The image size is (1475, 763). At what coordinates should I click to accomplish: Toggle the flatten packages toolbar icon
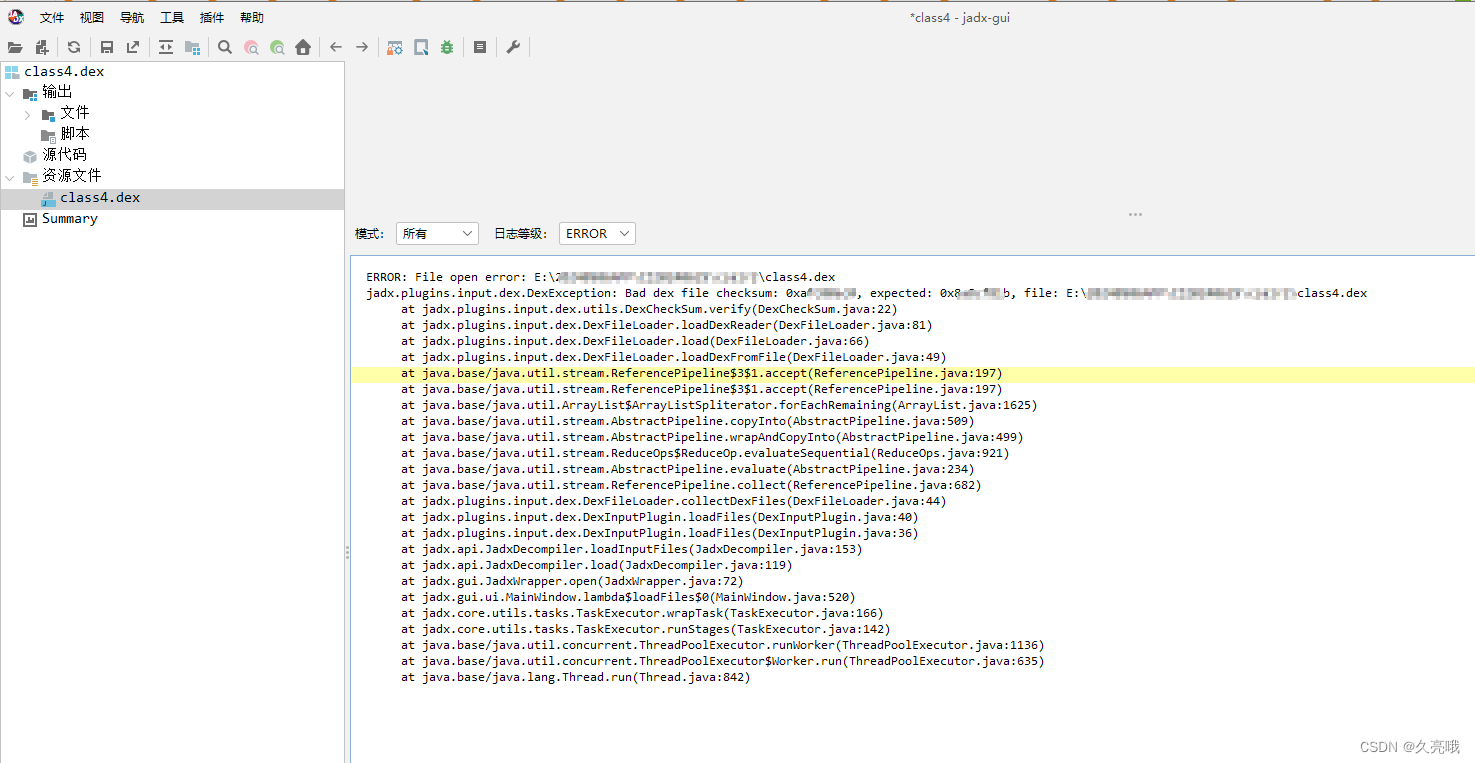click(x=192, y=47)
